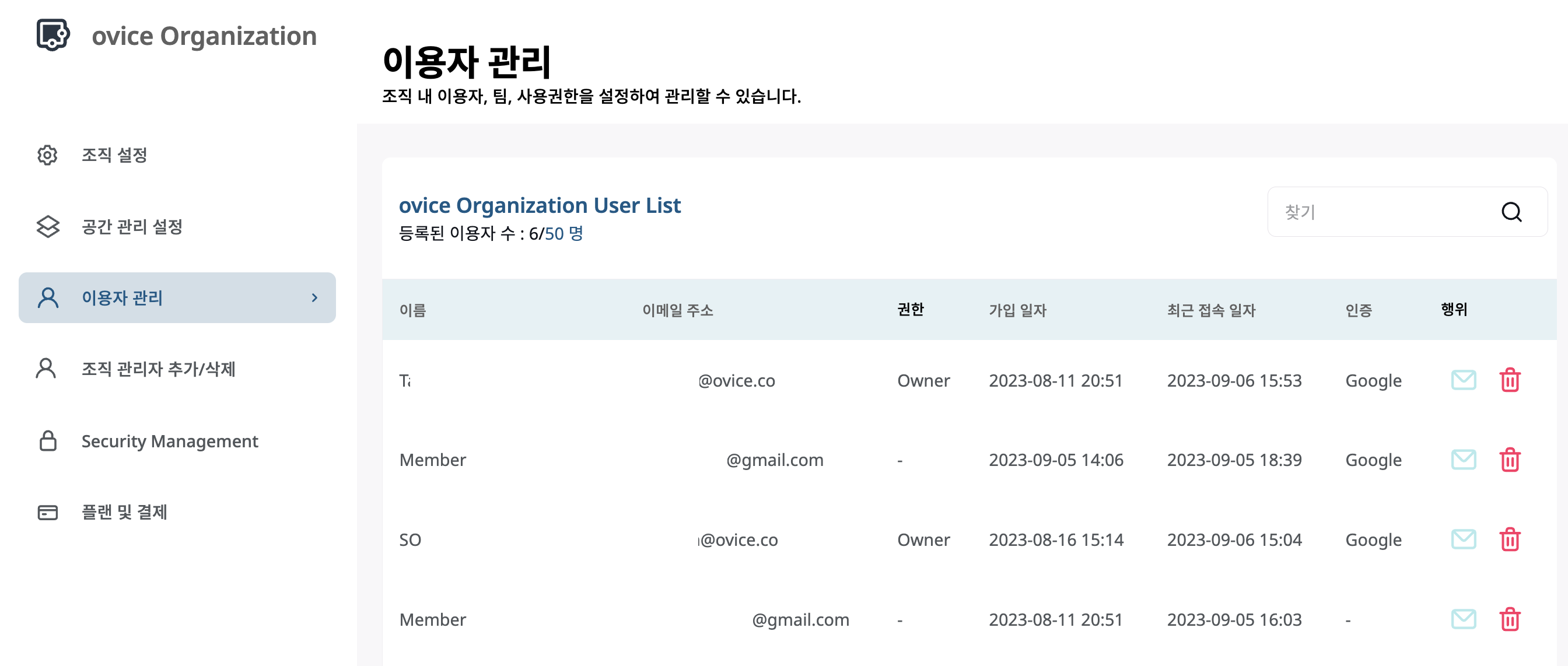Click the 인증 column header
The height and width of the screenshot is (666, 1568).
(1358, 310)
